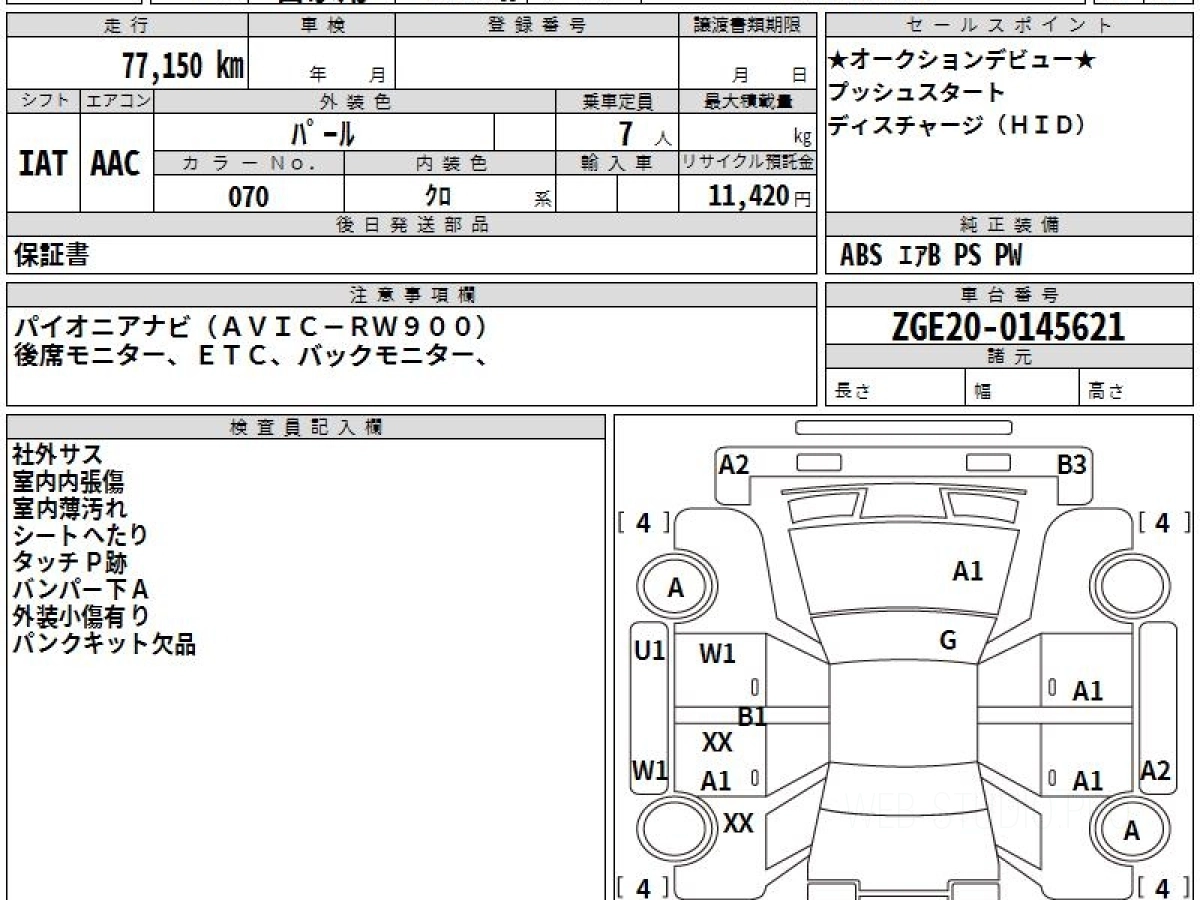Image resolution: width=1200 pixels, height=900 pixels.
Task: Select the AAC air conditioner value
Action: click(116, 164)
